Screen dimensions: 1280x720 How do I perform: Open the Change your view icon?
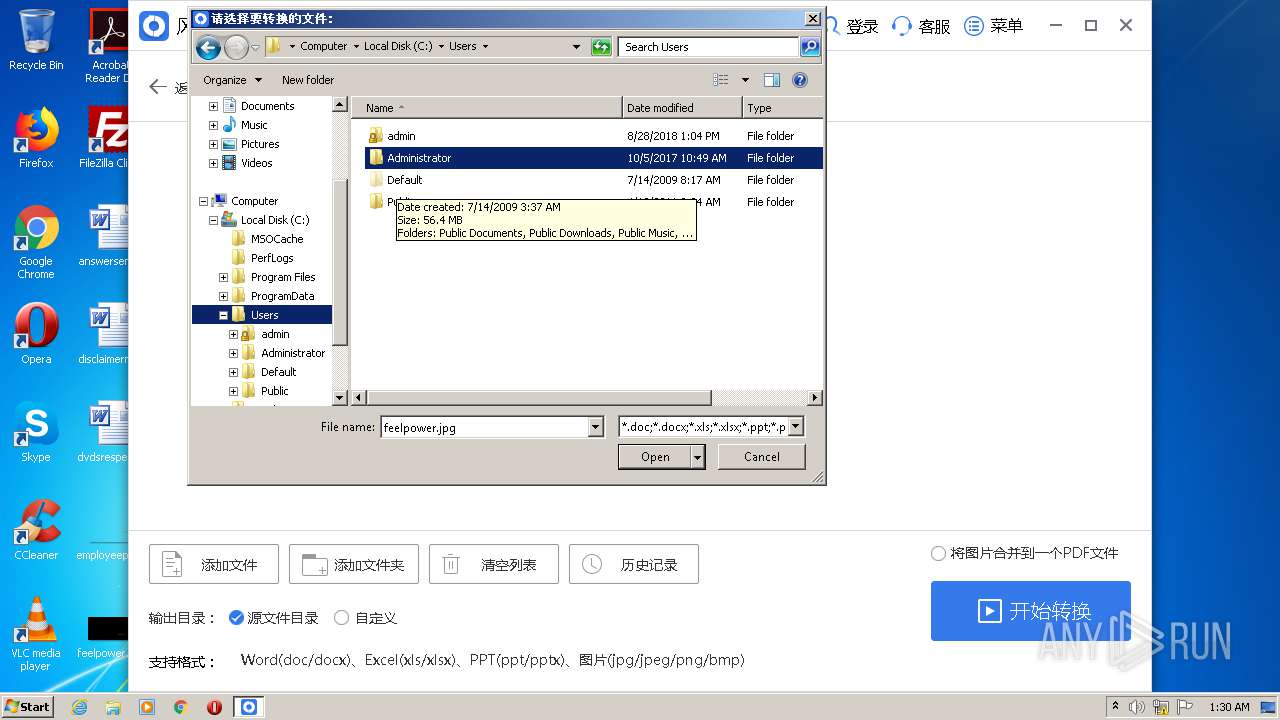[x=721, y=80]
